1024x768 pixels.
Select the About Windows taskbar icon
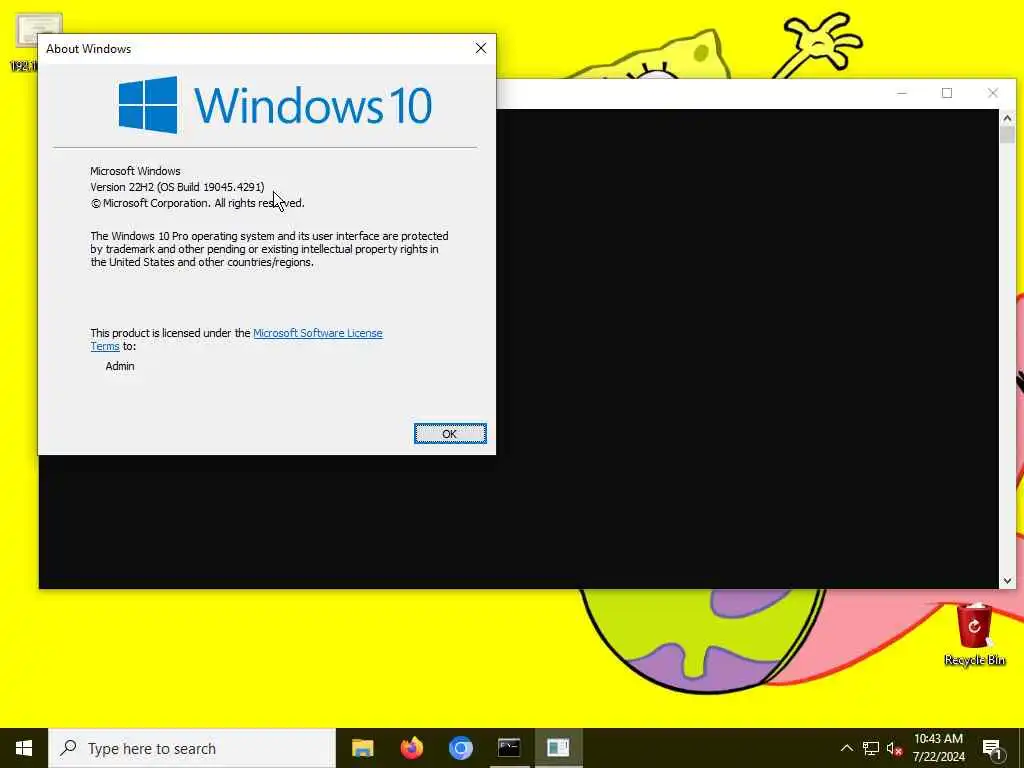coord(558,748)
